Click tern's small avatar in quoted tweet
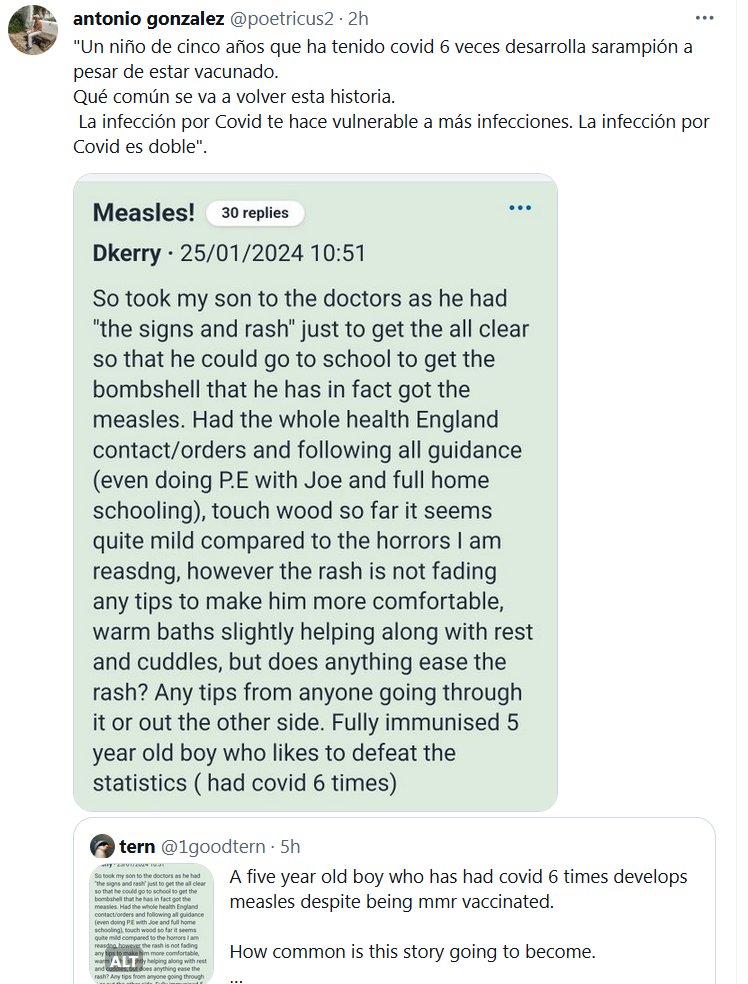The height and width of the screenshot is (984, 748). tap(101, 847)
